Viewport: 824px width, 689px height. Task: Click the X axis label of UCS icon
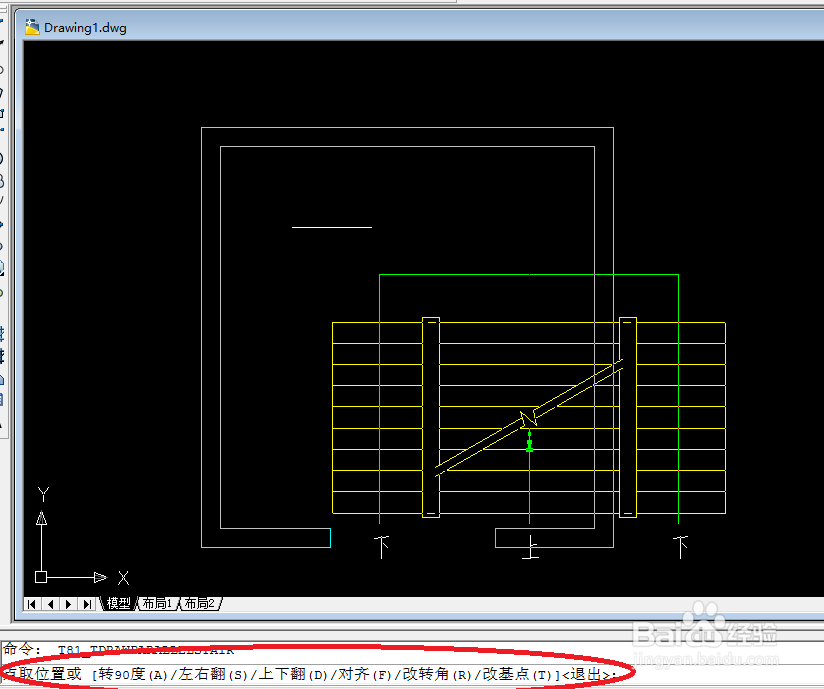123,578
